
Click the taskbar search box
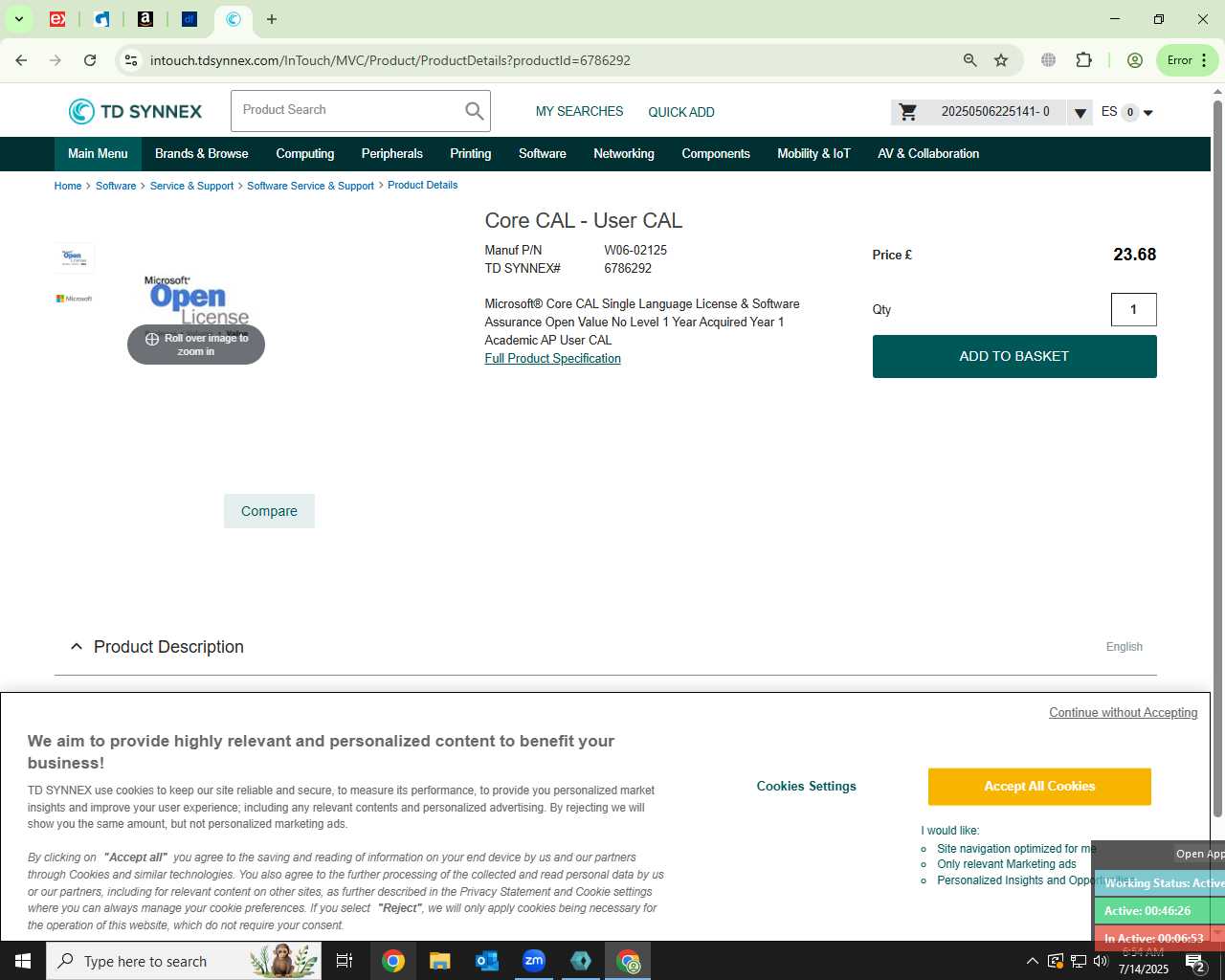pyautogui.click(x=184, y=961)
